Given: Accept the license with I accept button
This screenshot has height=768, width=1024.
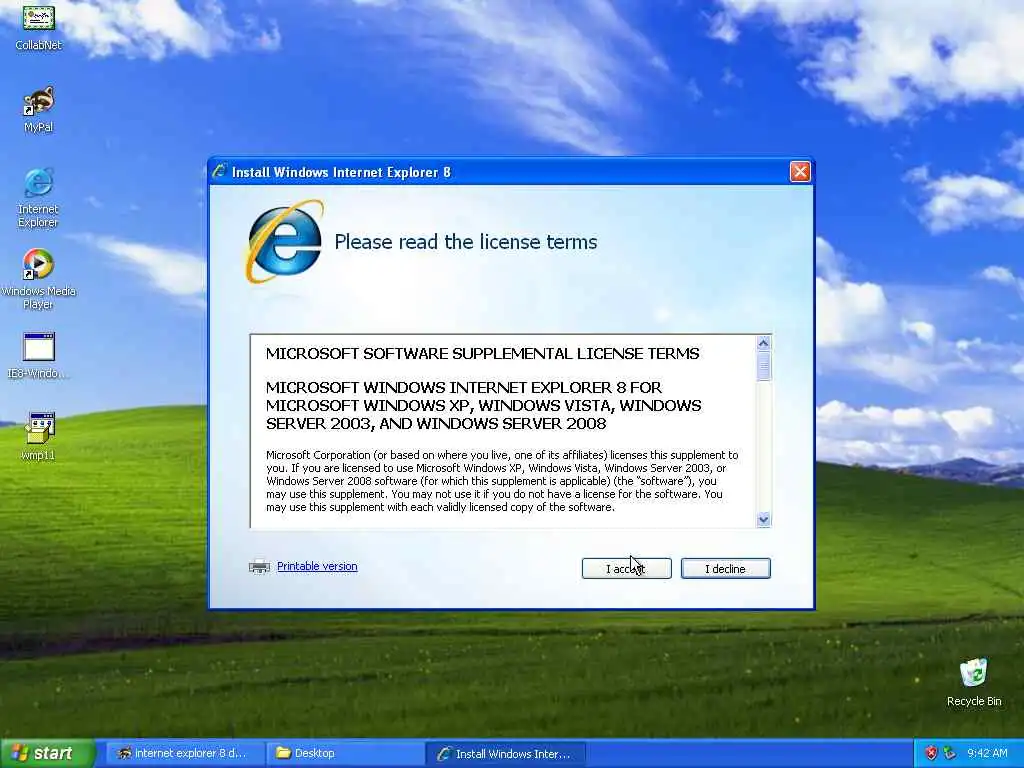Looking at the screenshot, I should pyautogui.click(x=626, y=569).
